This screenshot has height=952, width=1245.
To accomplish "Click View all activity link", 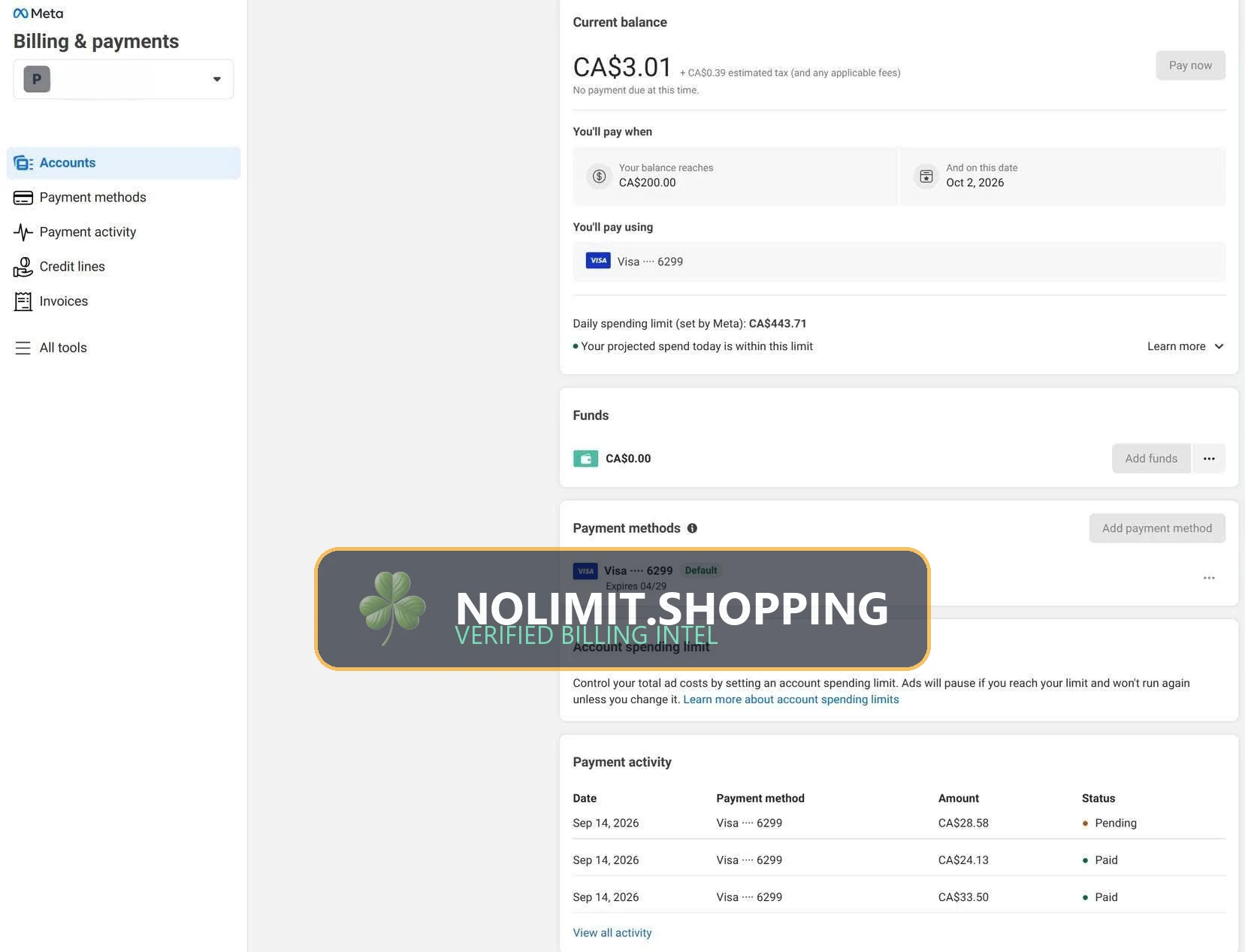I will [x=612, y=932].
